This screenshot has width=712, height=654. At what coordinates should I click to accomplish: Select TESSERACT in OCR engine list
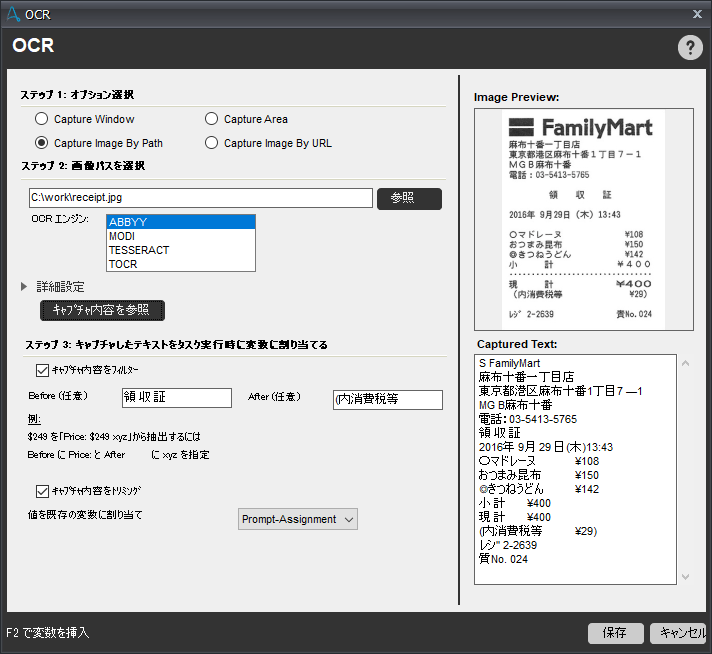[180, 250]
